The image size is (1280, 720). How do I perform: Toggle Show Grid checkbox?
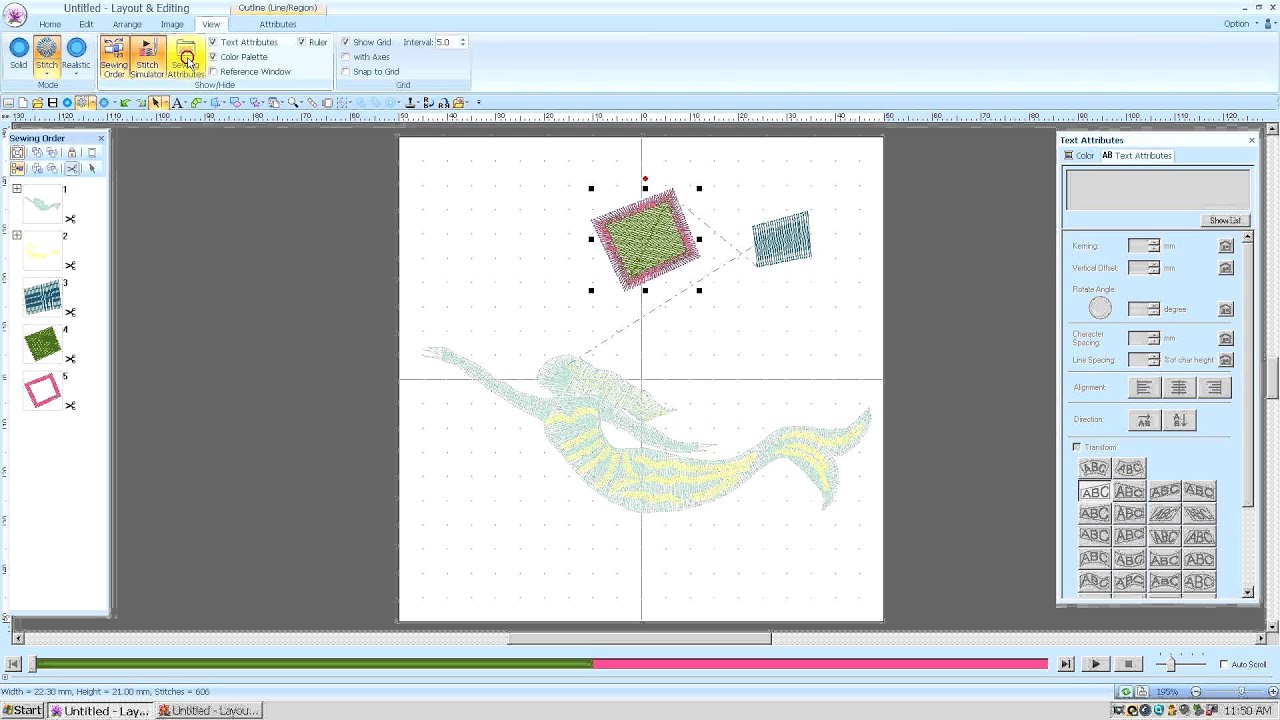click(345, 42)
